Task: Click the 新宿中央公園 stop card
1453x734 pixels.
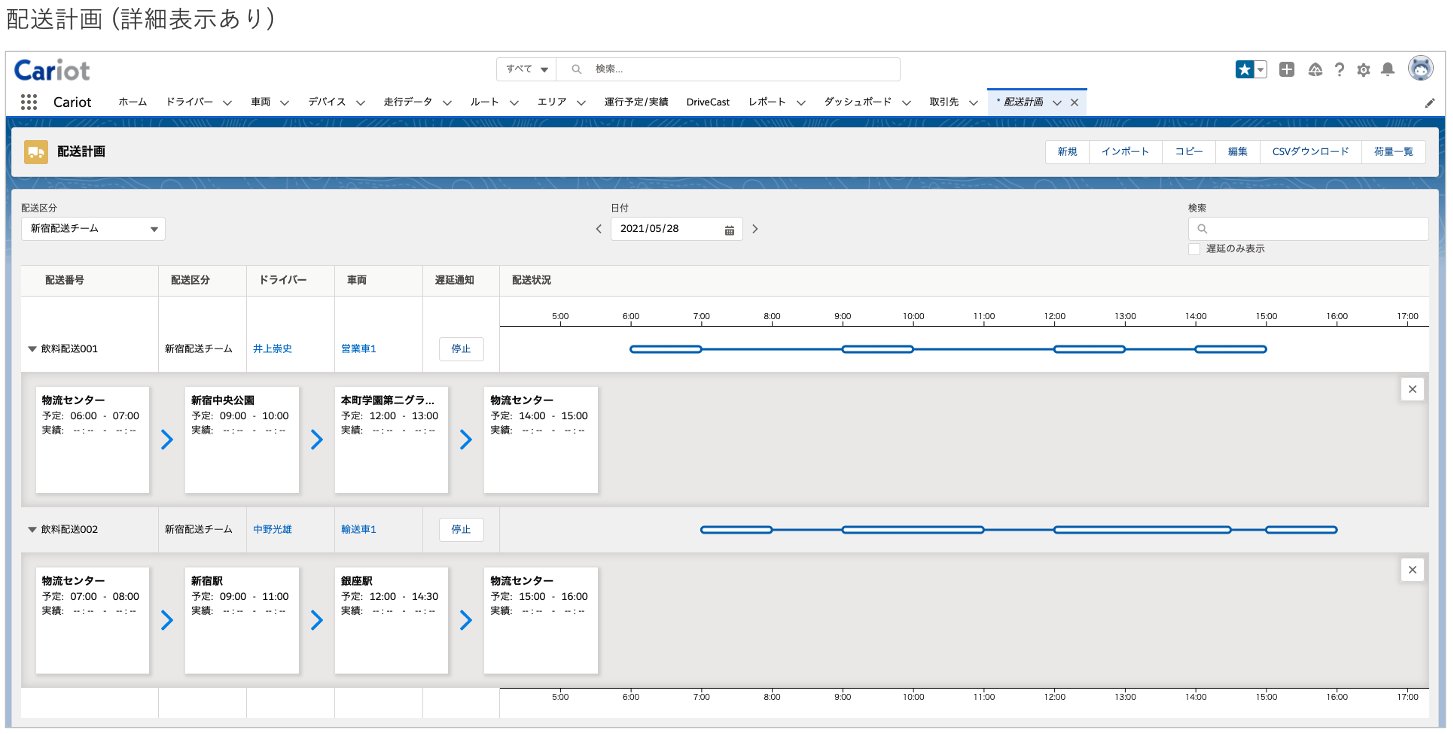Action: click(x=242, y=440)
